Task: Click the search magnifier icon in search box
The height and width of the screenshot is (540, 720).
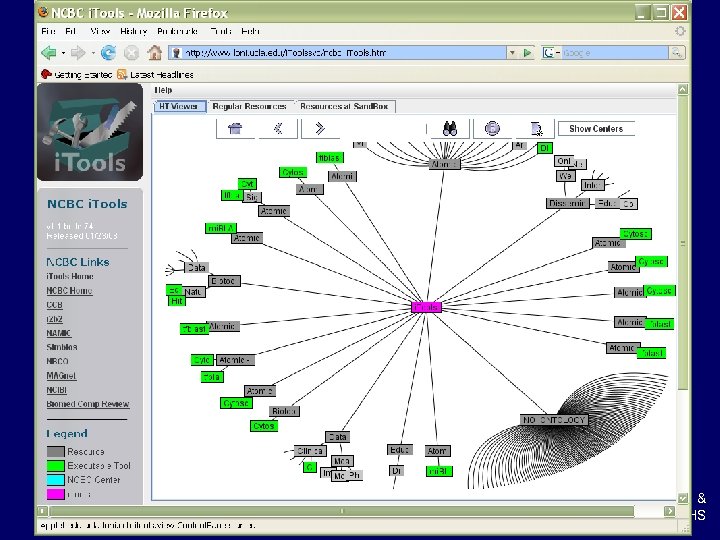Action: 677,53
